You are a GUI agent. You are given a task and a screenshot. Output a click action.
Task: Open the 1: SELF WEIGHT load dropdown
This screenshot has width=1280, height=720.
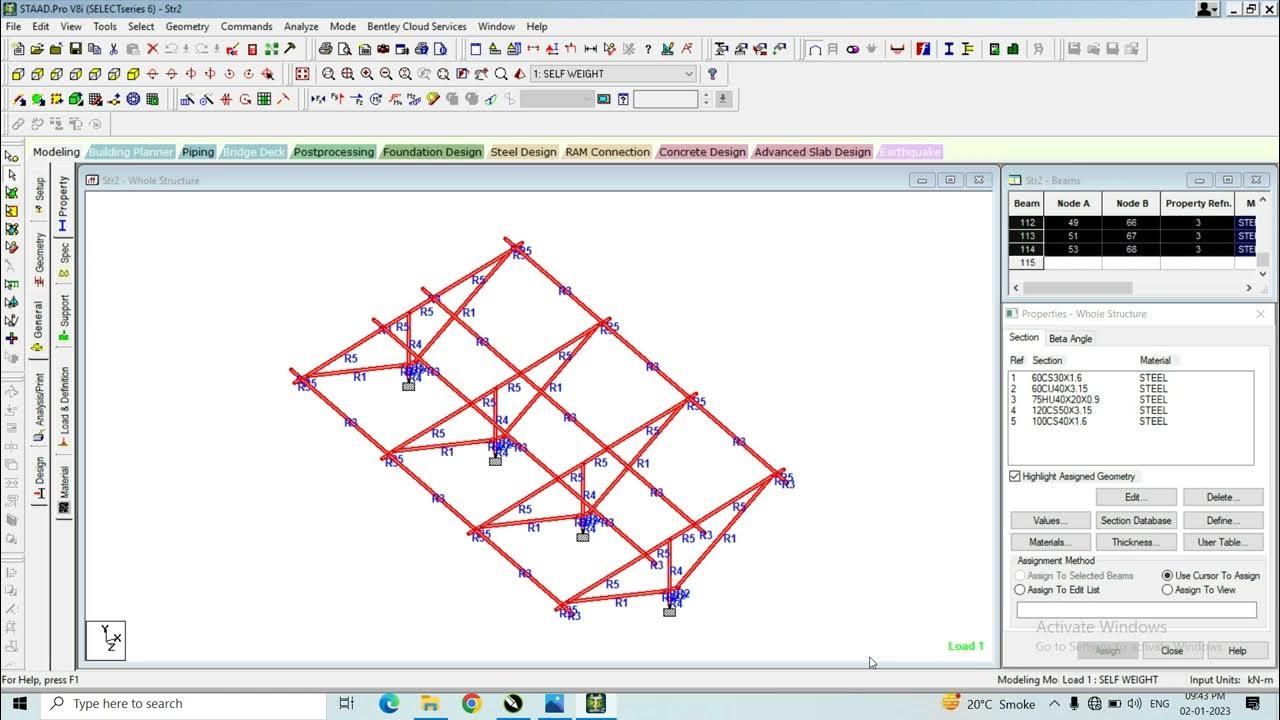[613, 74]
